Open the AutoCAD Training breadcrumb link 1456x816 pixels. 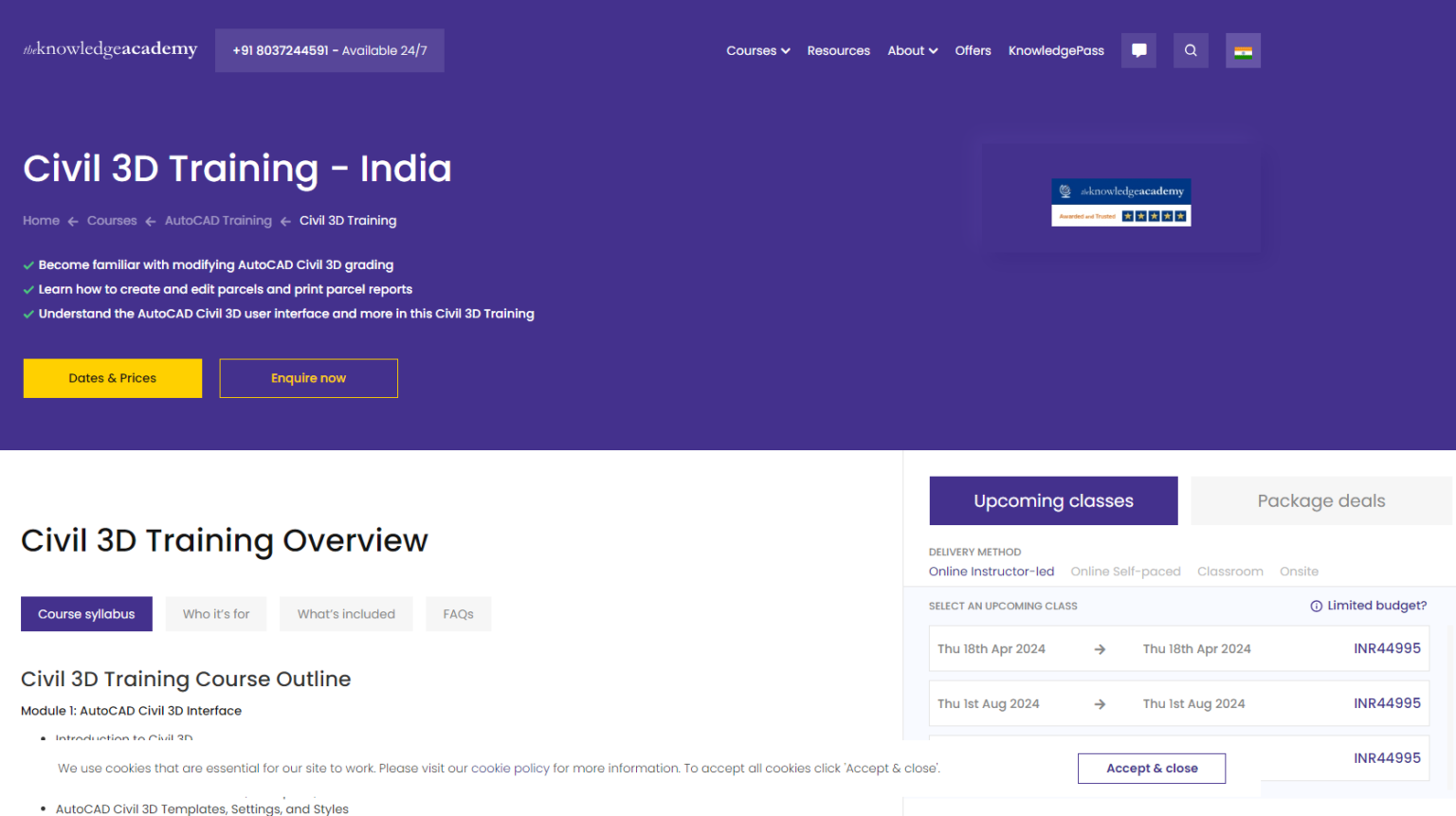[x=218, y=221]
